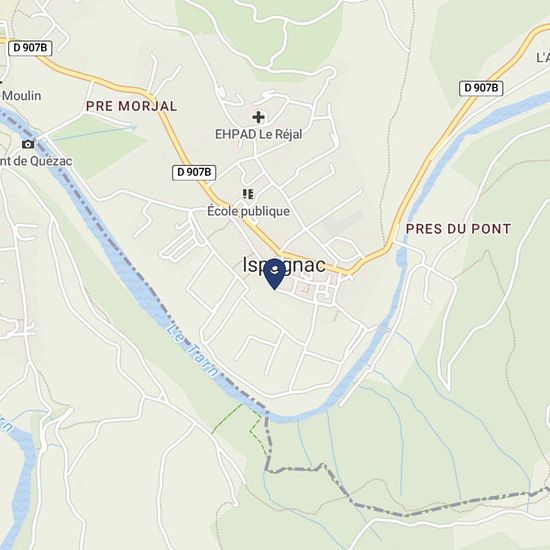Click the École publique school icon
550x550 pixels.
248,194
